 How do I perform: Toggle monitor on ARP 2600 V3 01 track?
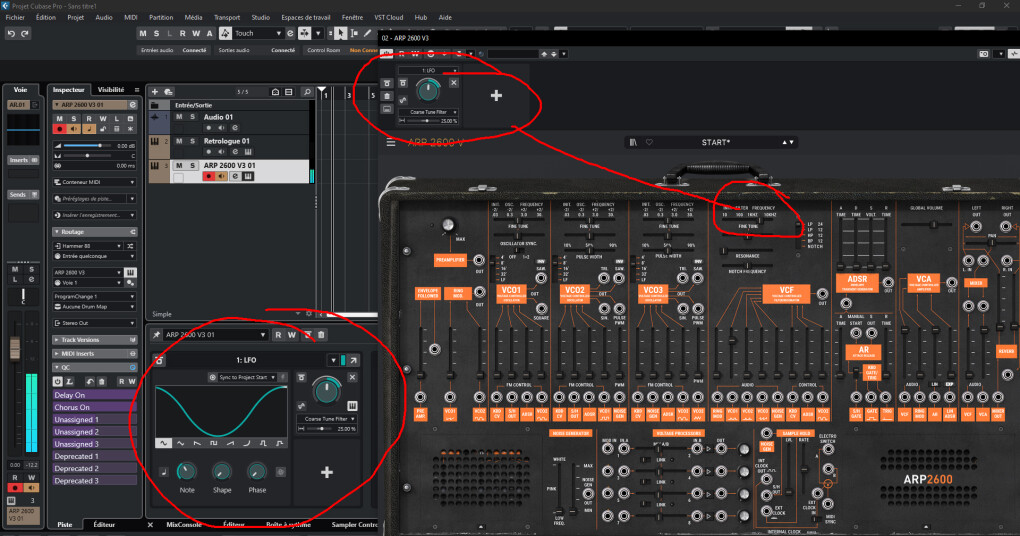click(221, 176)
